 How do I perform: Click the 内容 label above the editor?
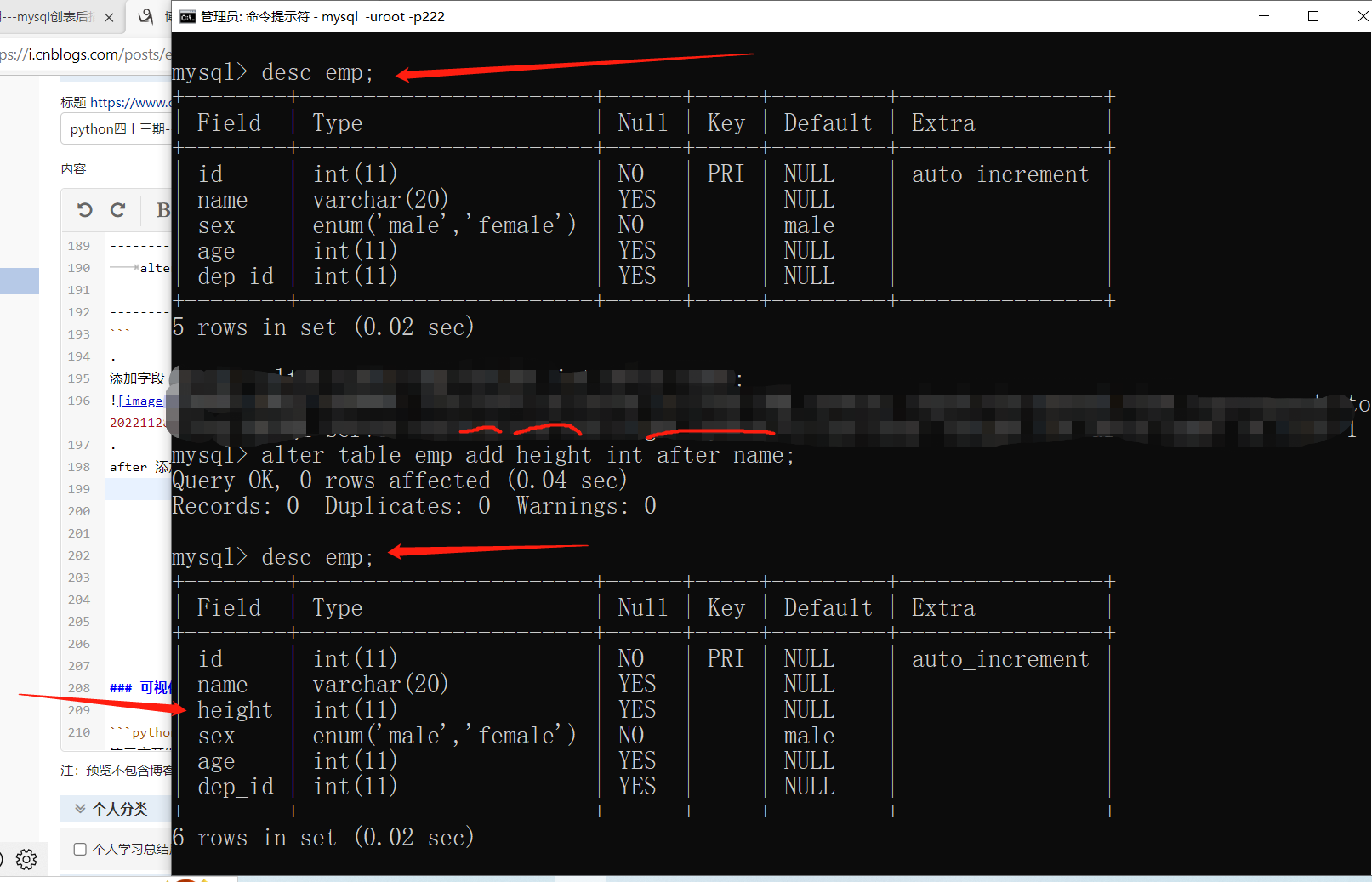coord(73,169)
